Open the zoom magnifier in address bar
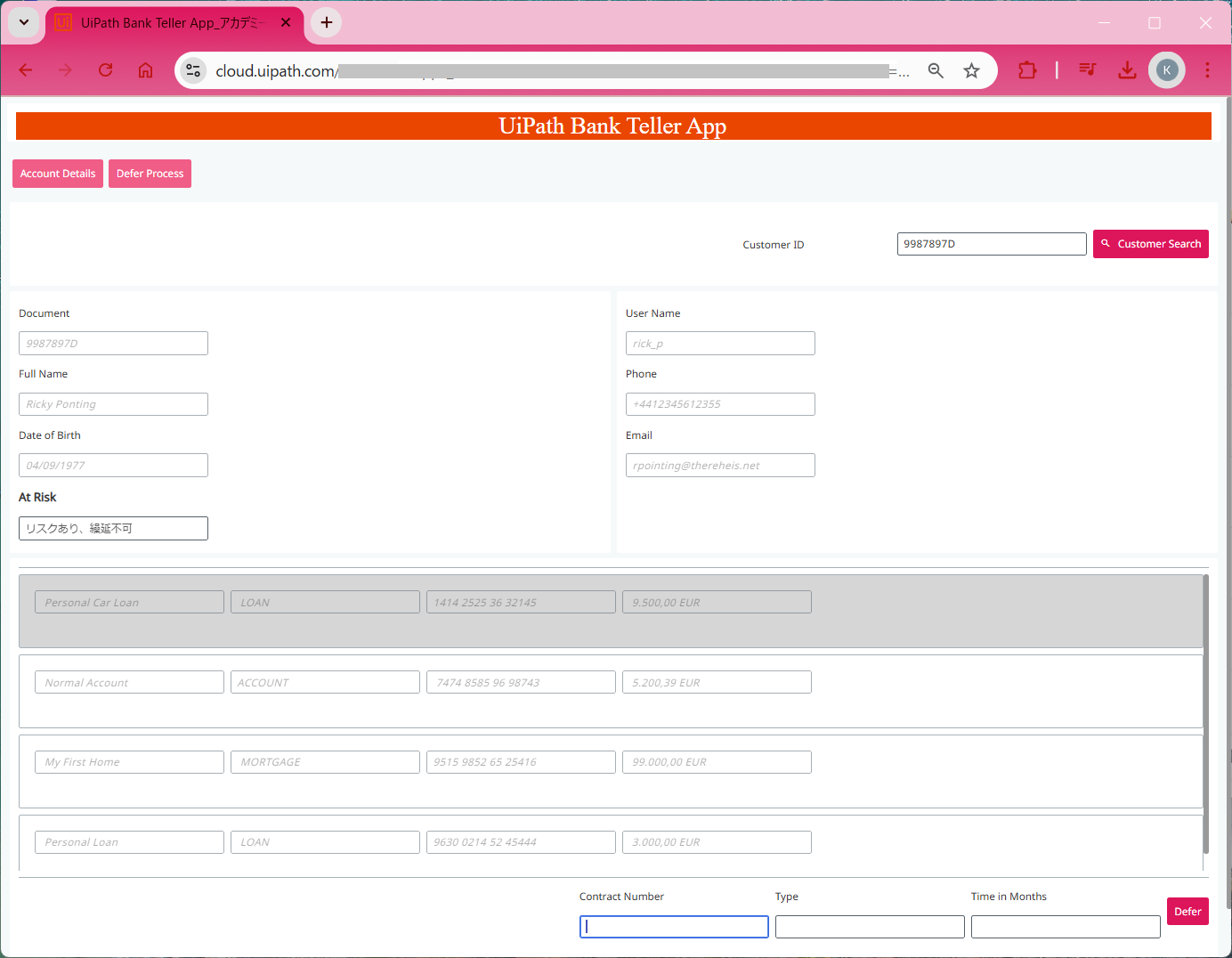This screenshot has width=1232, height=958. pos(936,70)
